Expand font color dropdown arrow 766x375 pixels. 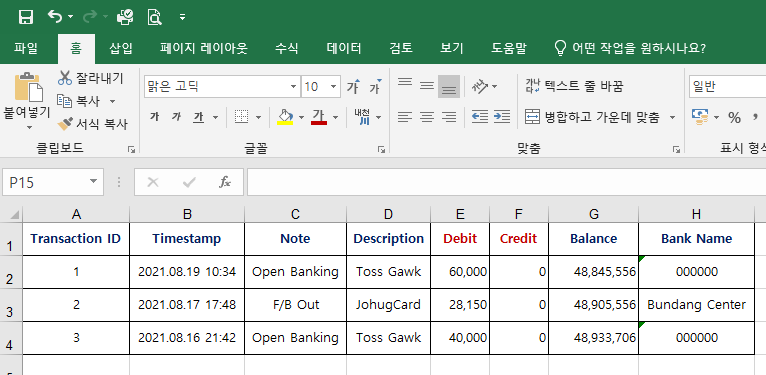pyautogui.click(x=336, y=117)
